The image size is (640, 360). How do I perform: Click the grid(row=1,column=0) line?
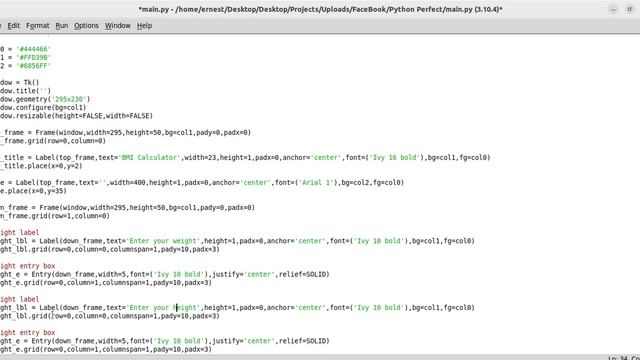point(55,216)
